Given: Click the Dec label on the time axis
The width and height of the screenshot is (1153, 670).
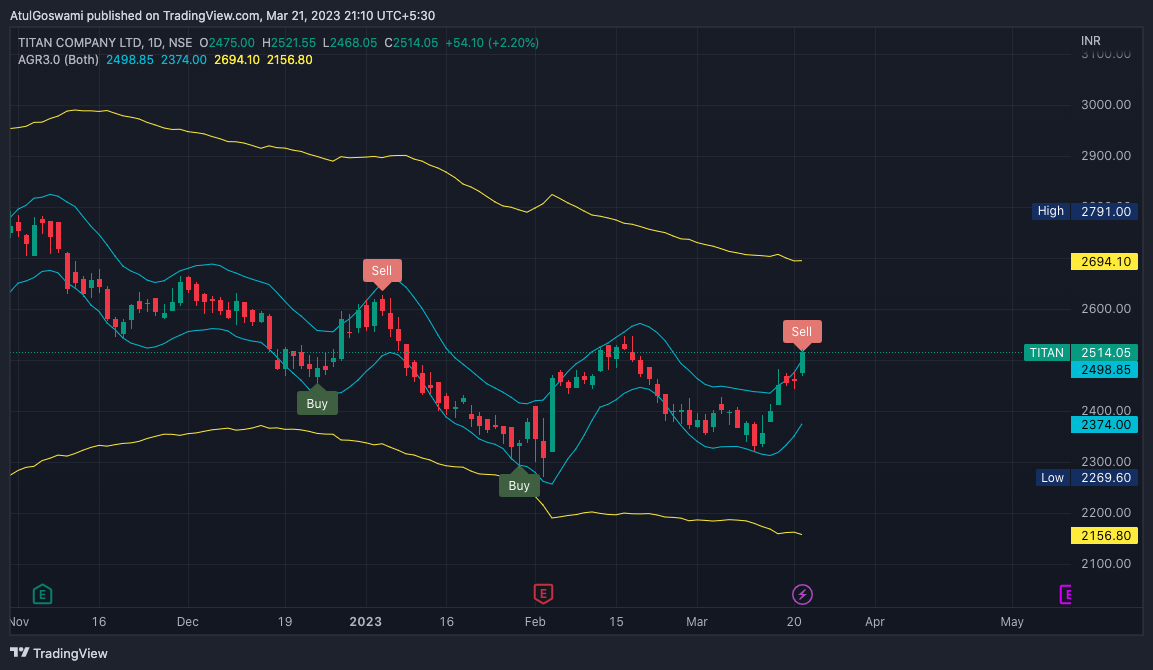Looking at the screenshot, I should (188, 621).
